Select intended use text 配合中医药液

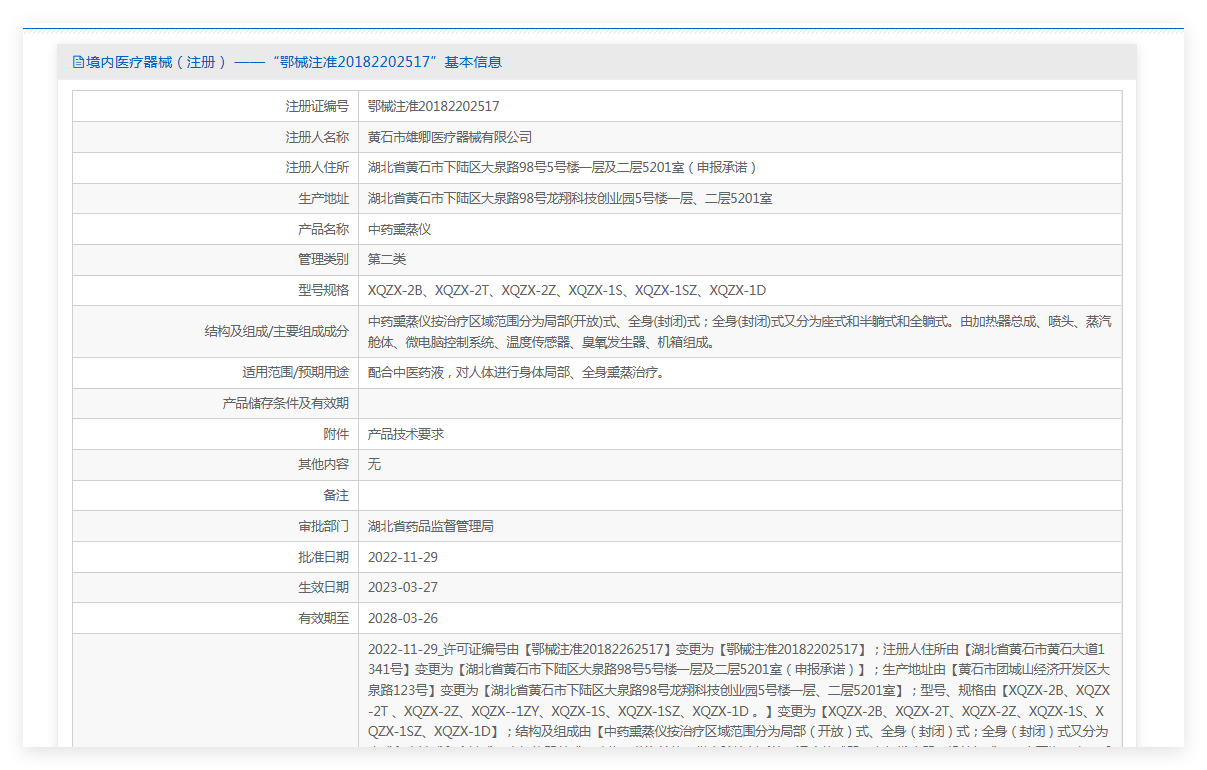[516, 372]
